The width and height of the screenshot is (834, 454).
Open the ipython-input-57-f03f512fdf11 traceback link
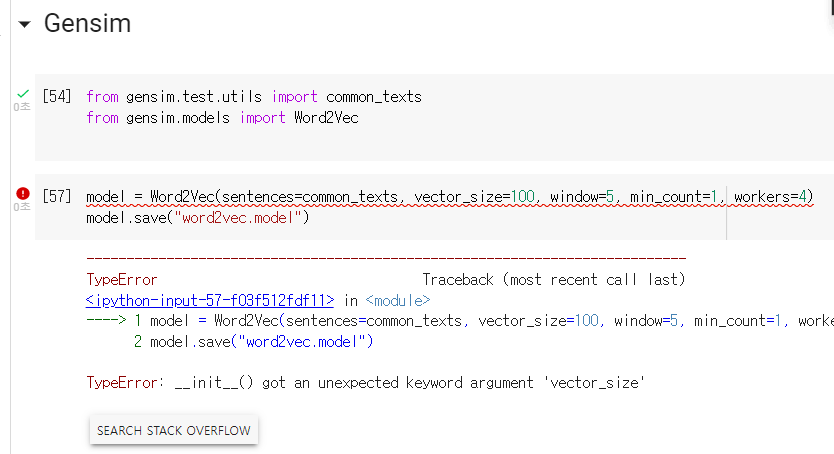tap(210, 300)
